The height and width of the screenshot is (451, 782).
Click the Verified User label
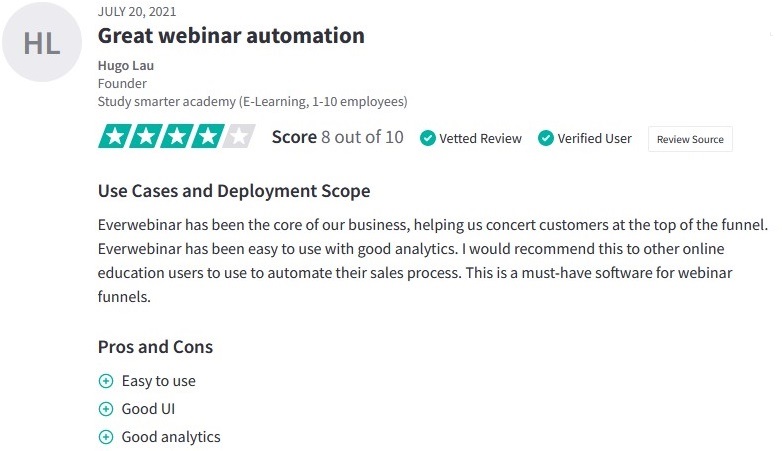pos(594,138)
